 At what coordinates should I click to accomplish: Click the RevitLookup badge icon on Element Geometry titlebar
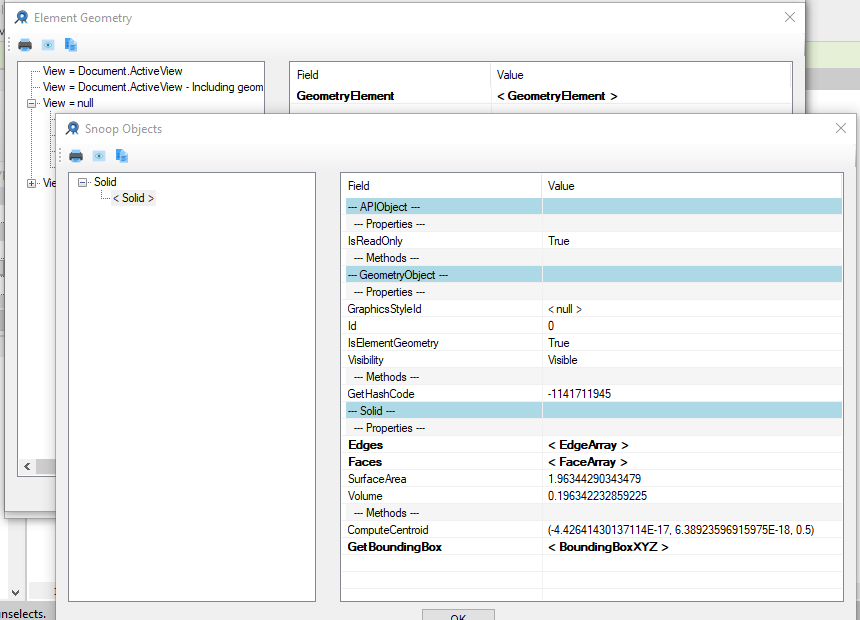[x=19, y=17]
